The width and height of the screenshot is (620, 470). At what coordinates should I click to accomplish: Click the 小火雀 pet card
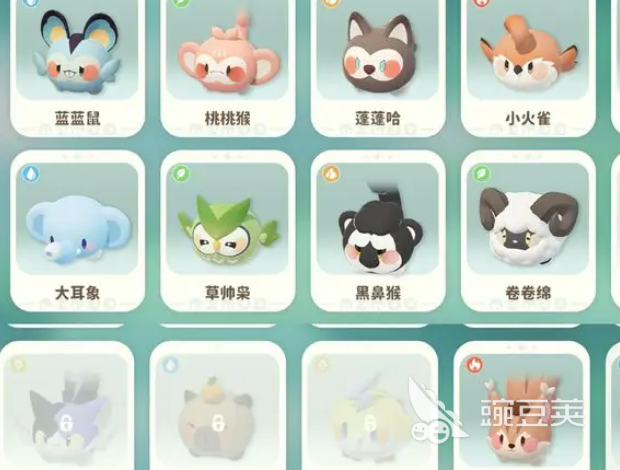click(528, 67)
